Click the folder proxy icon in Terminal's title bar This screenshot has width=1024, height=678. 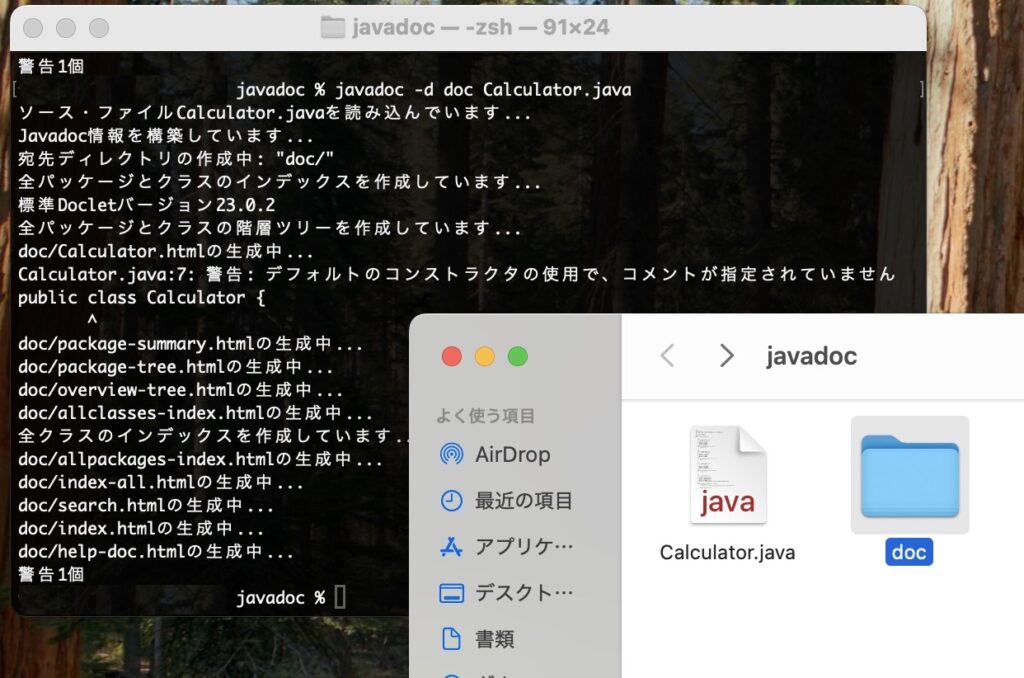pos(332,27)
